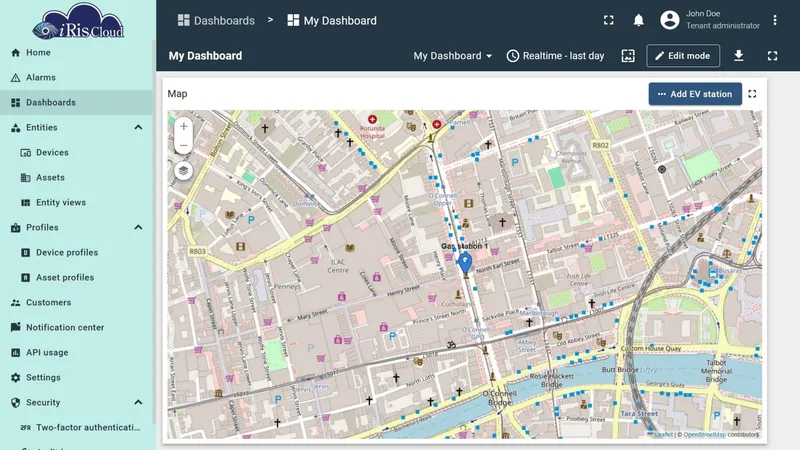The width and height of the screenshot is (800, 450).
Task: Click the Dashboards breadcrumb link
Action: (216, 20)
